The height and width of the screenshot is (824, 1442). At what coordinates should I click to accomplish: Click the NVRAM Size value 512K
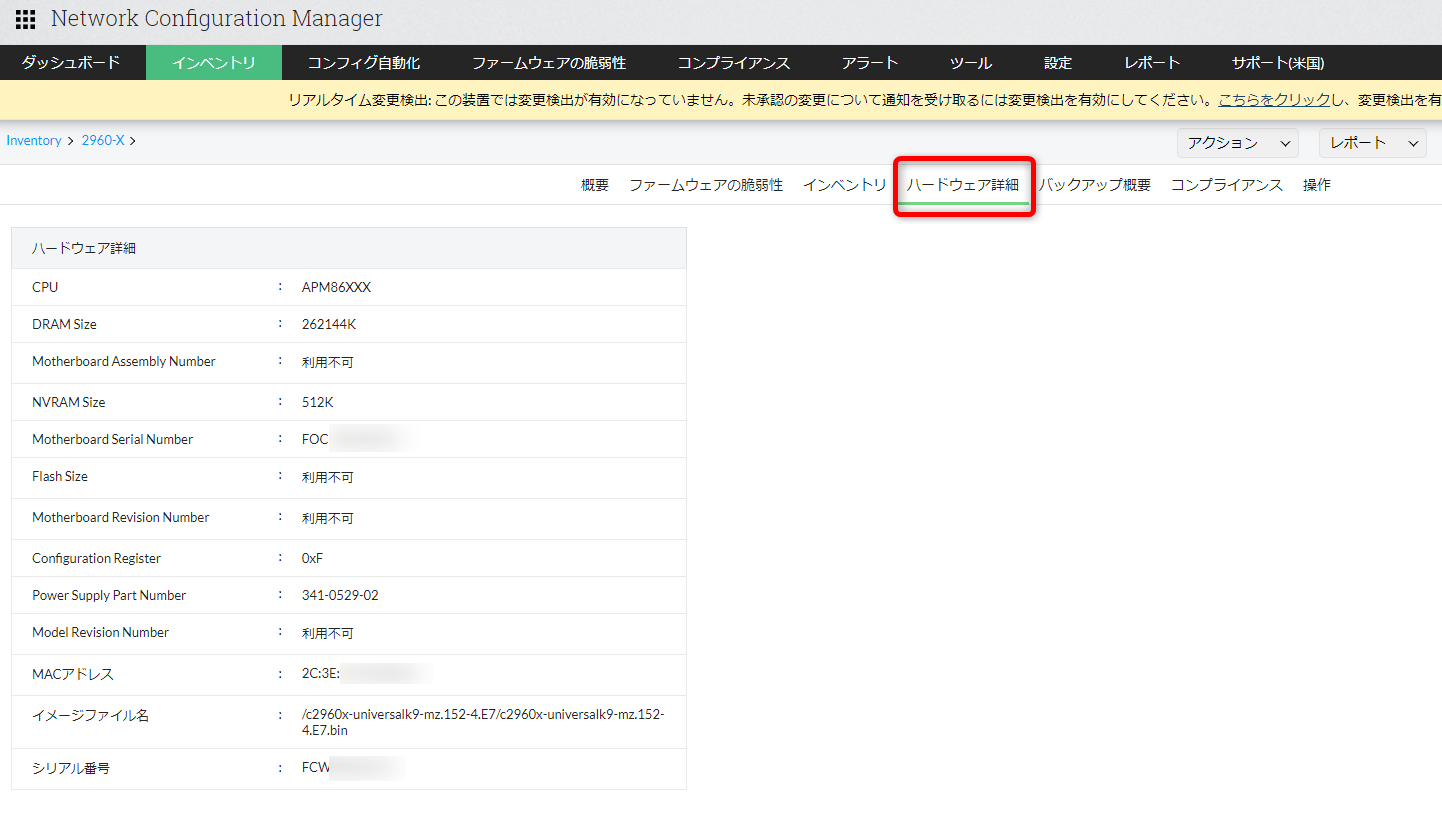click(318, 402)
